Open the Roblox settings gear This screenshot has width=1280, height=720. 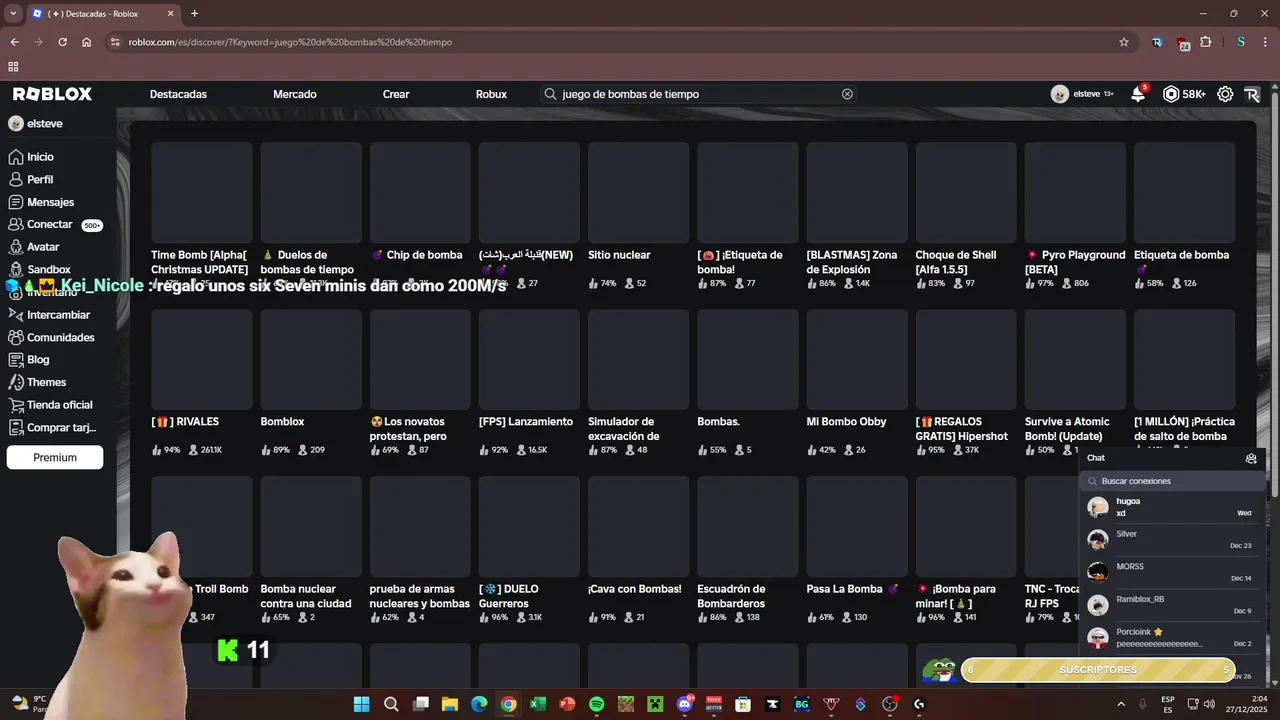(x=1225, y=94)
